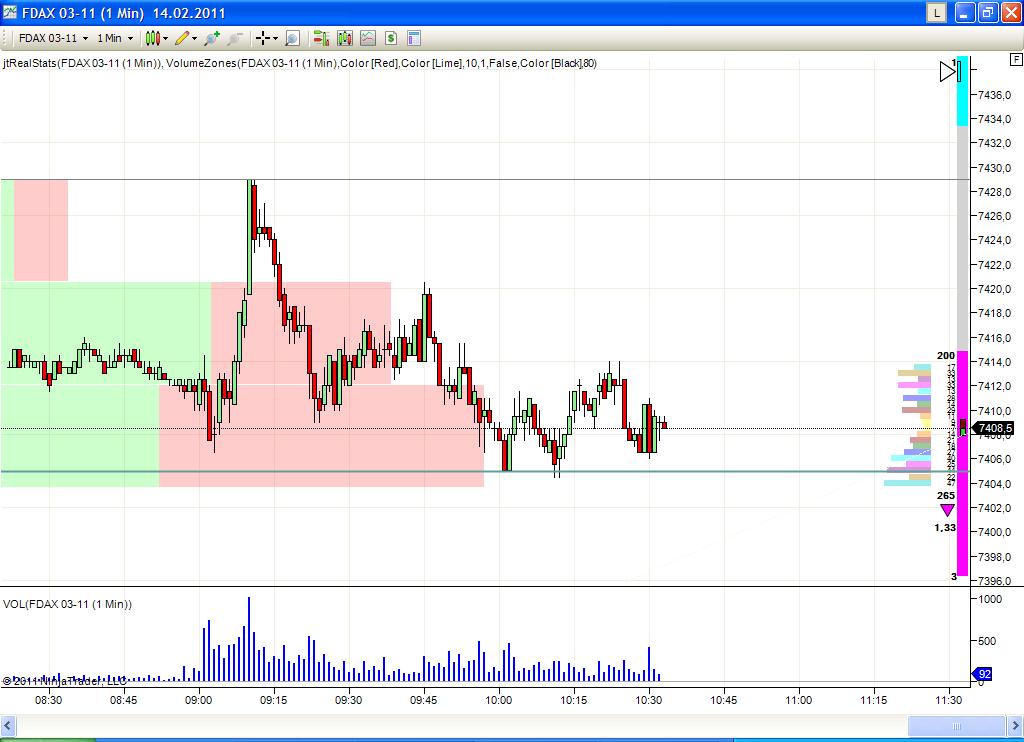1024x742 pixels.
Task: Click the F button at top right
Action: 1016,59
